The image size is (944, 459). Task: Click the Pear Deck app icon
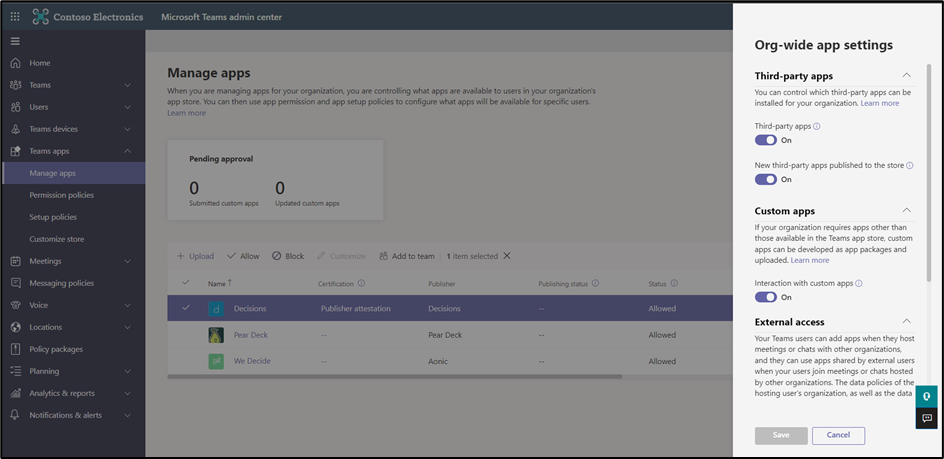coord(216,335)
